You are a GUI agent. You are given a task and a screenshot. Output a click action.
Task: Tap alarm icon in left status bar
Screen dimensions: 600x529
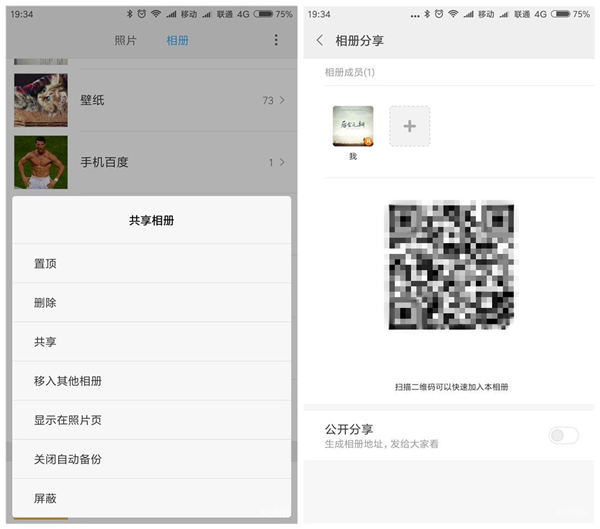[x=142, y=14]
